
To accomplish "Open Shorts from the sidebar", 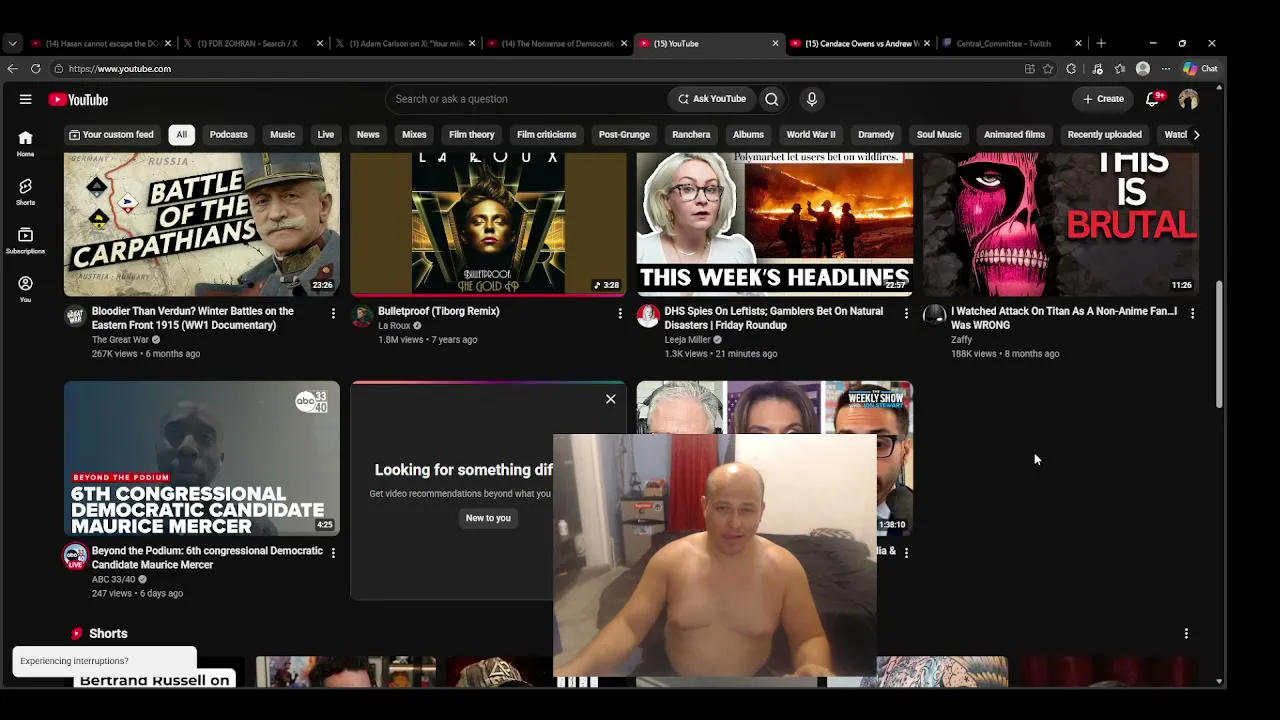I will click(x=25, y=192).
